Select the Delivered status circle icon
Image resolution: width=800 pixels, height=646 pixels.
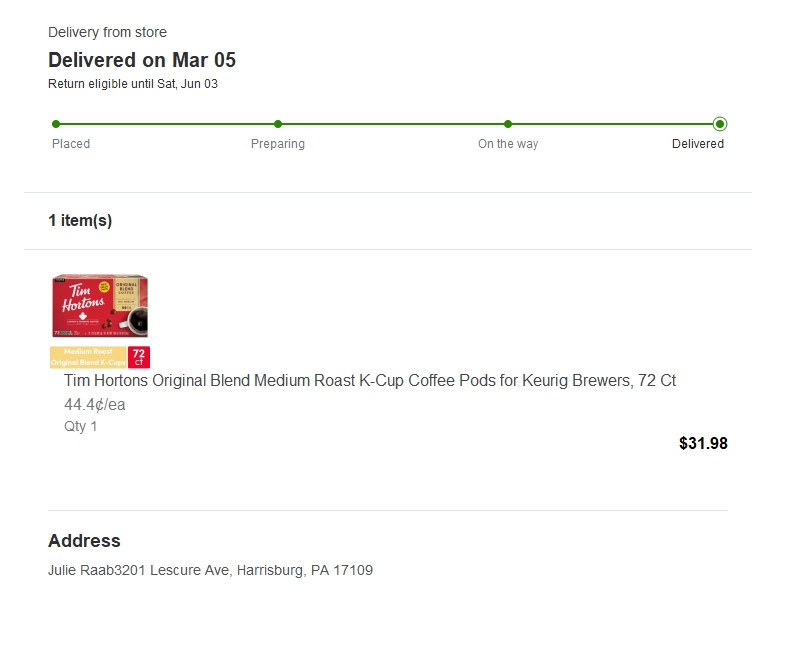(x=720, y=124)
